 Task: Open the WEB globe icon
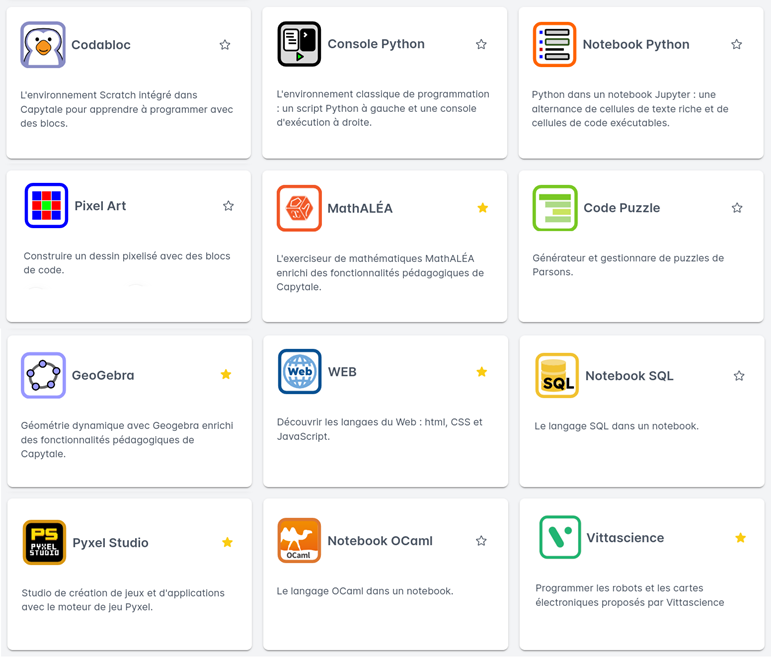300,372
